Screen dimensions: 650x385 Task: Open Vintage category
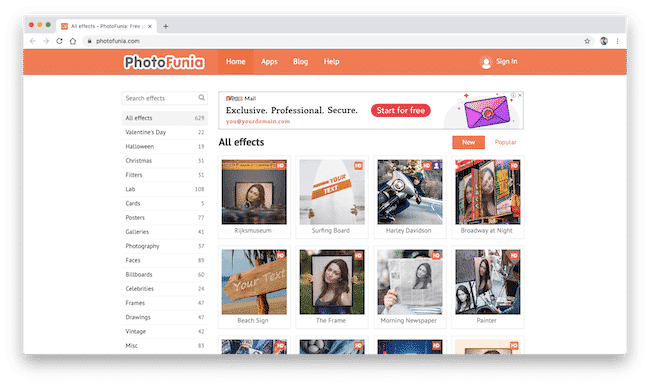(165, 332)
